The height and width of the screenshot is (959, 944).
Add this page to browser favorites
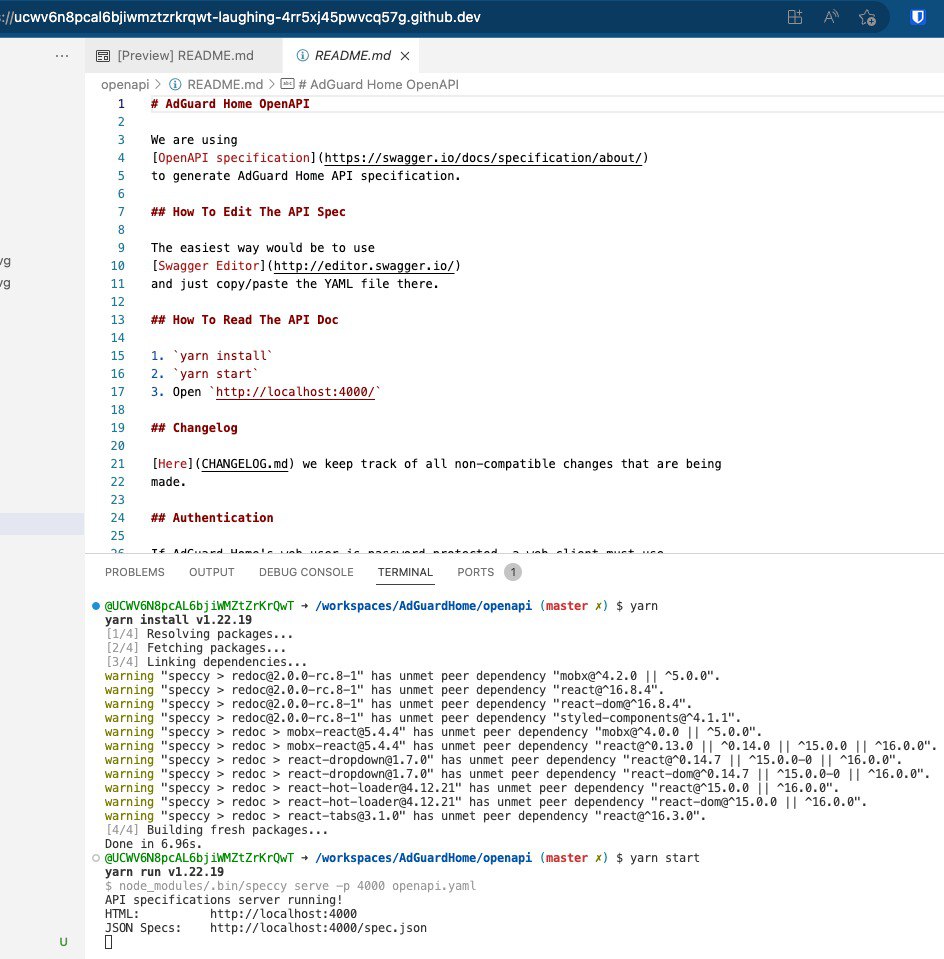(x=867, y=17)
